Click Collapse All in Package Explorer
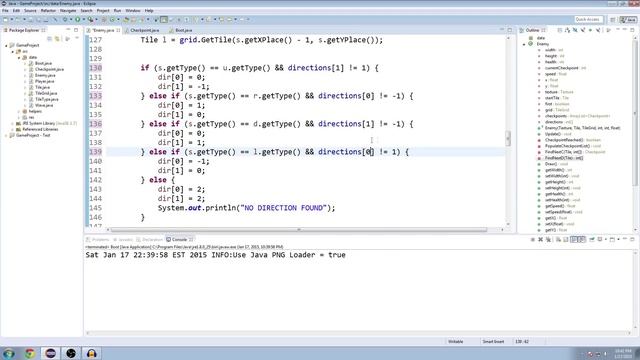640x360 pixels. 50,38
